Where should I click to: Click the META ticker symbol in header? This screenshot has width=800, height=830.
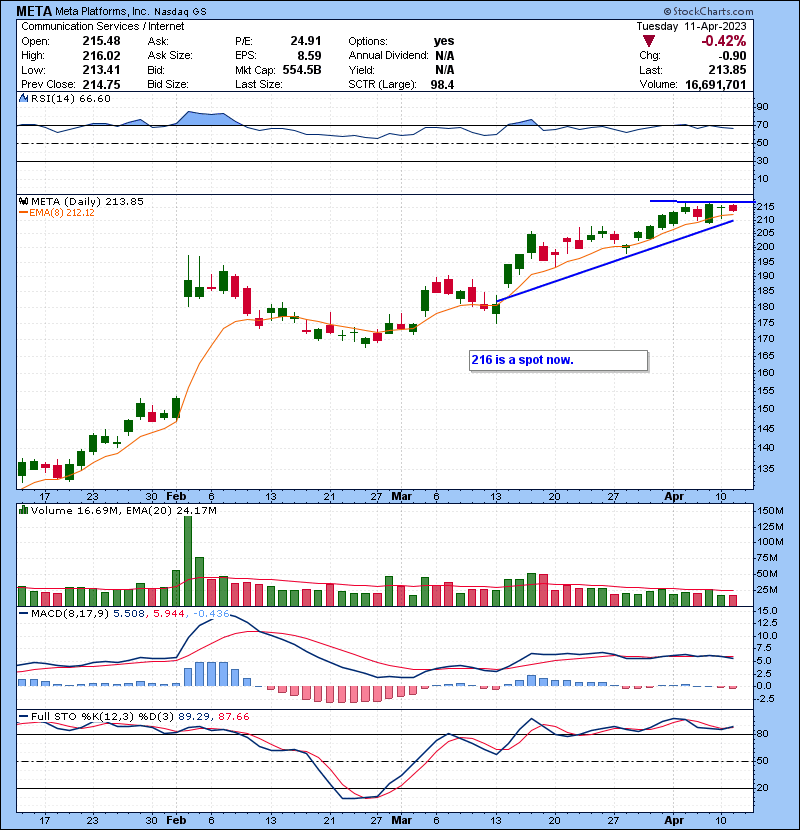34,11
